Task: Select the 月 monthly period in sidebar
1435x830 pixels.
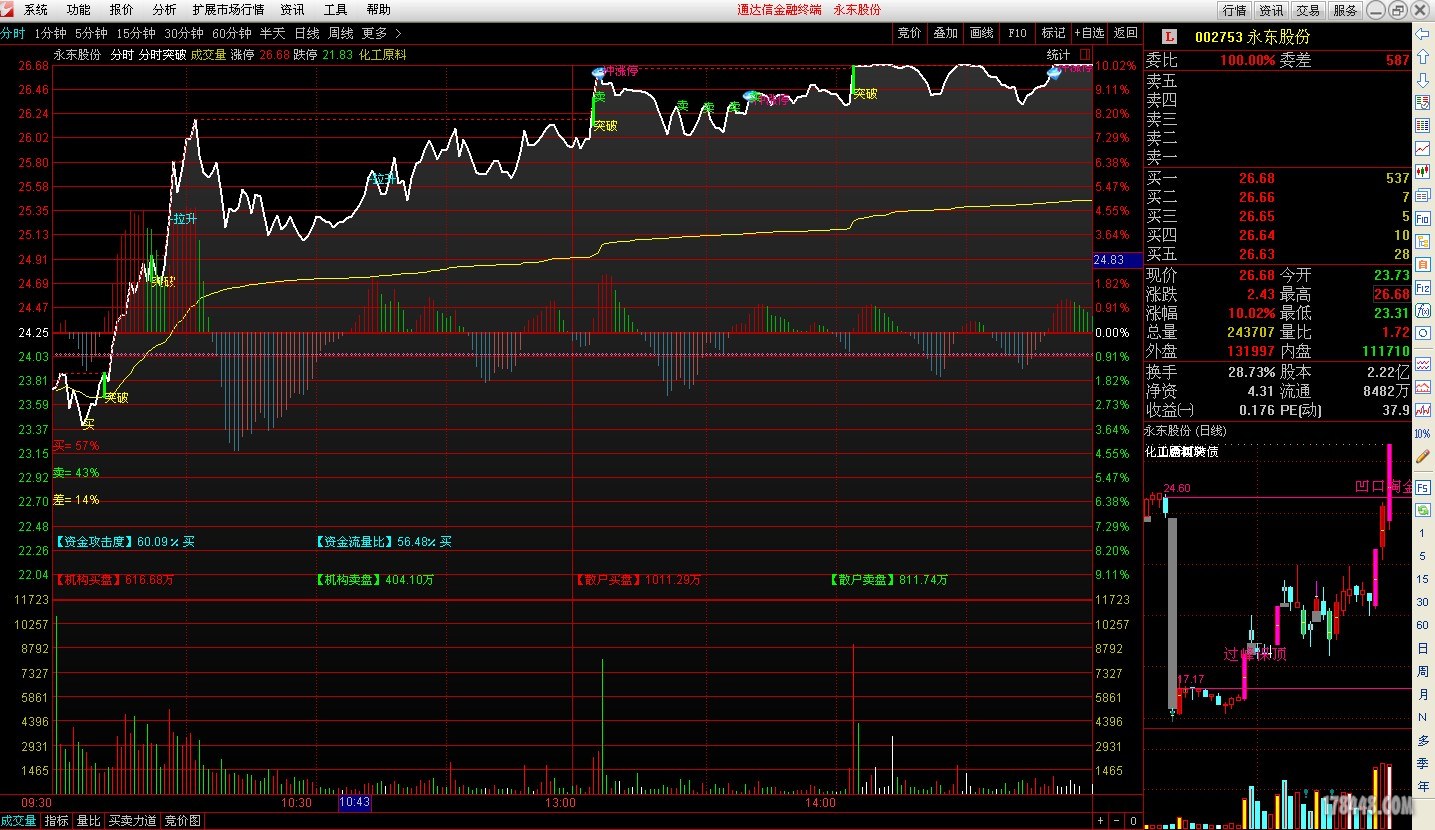Action: click(1422, 694)
